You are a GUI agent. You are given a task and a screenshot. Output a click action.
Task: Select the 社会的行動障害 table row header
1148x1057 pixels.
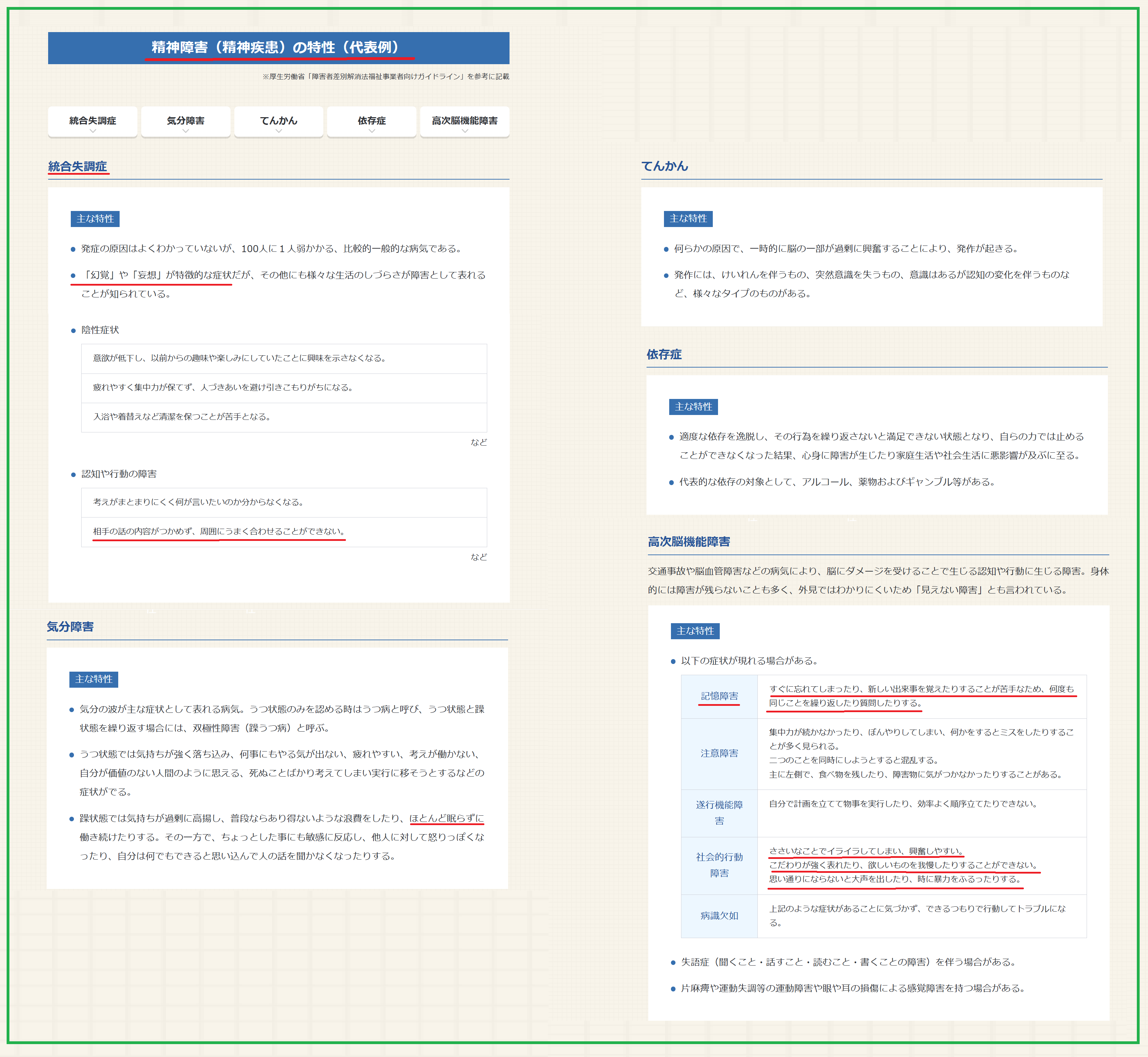click(x=719, y=865)
